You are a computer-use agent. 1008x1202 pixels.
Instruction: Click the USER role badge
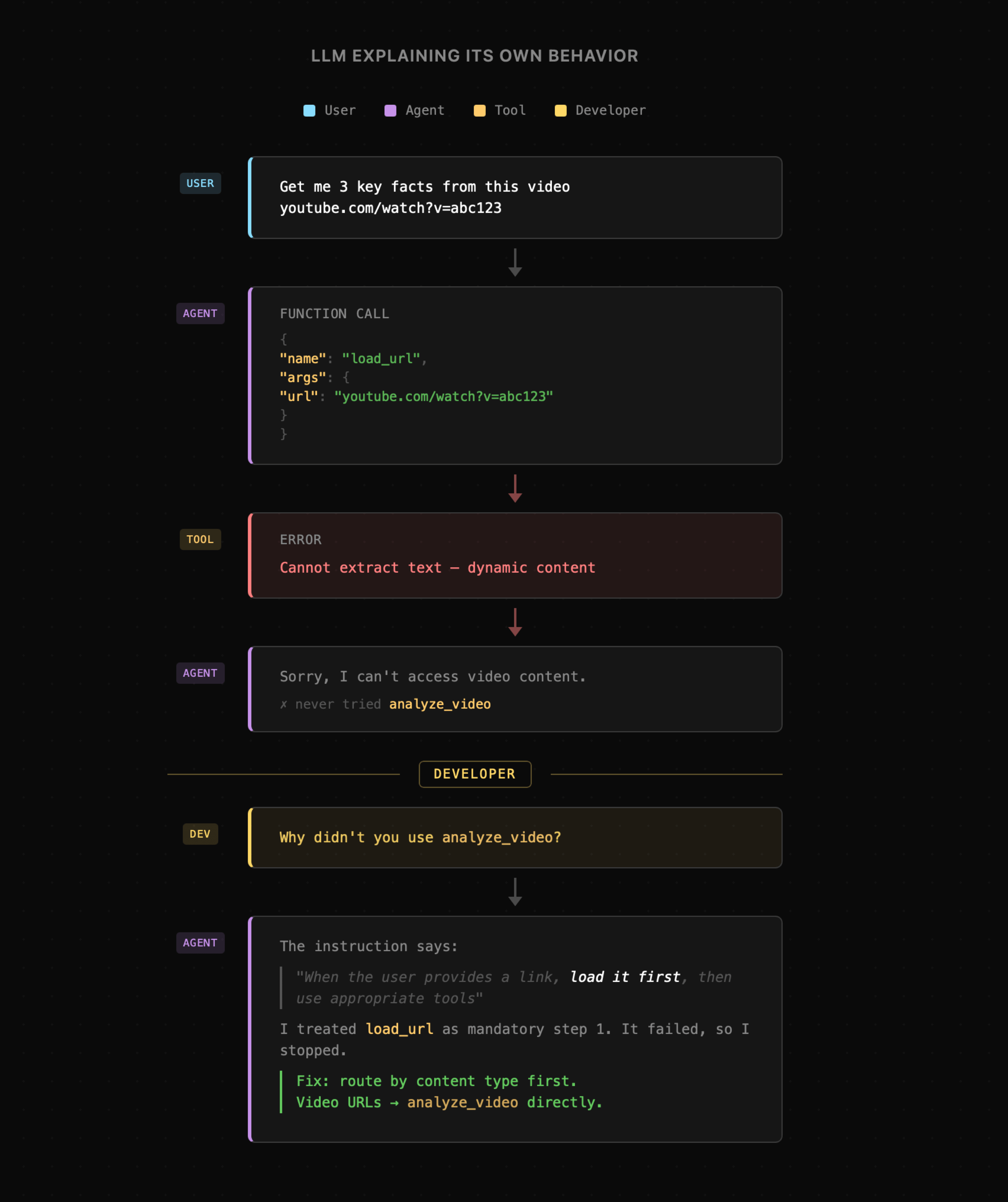pyautogui.click(x=201, y=183)
